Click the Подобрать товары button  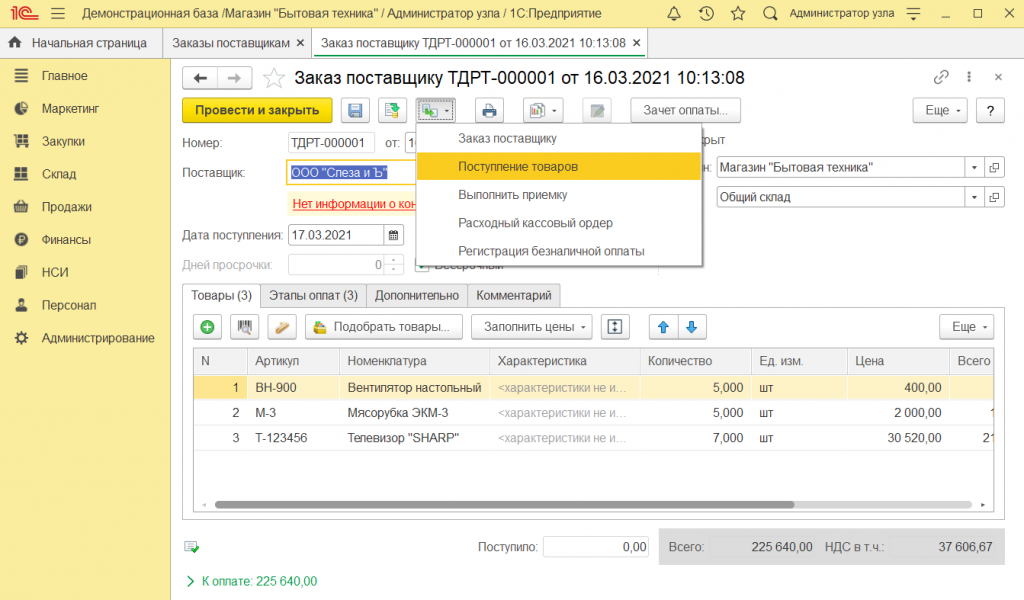pos(384,327)
